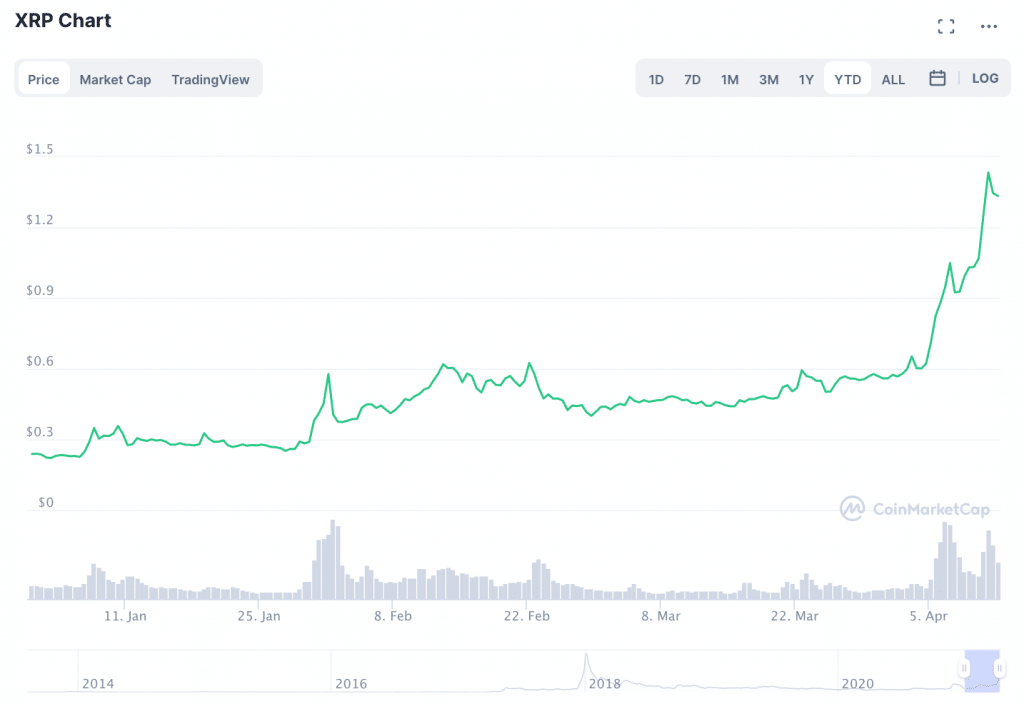Toggle LOG scale on the chart
Screen dimensions: 1024x704
985,78
